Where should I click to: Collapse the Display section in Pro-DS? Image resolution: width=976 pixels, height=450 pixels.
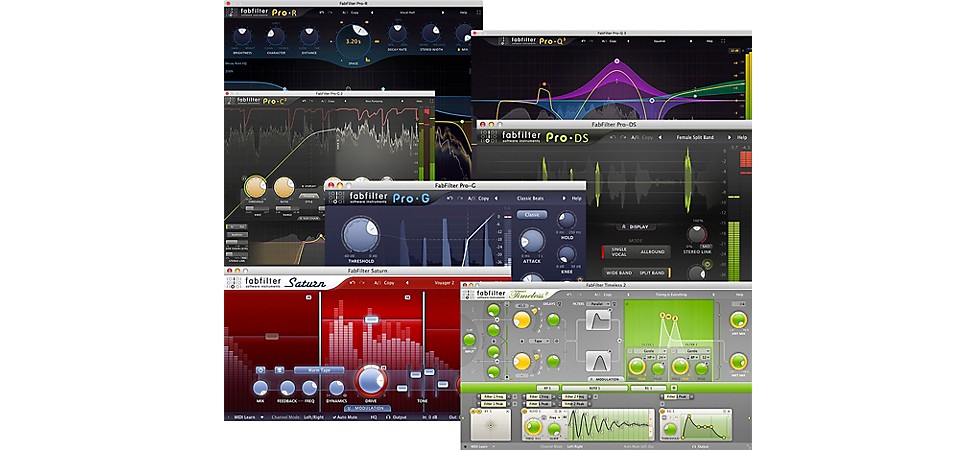tap(636, 227)
